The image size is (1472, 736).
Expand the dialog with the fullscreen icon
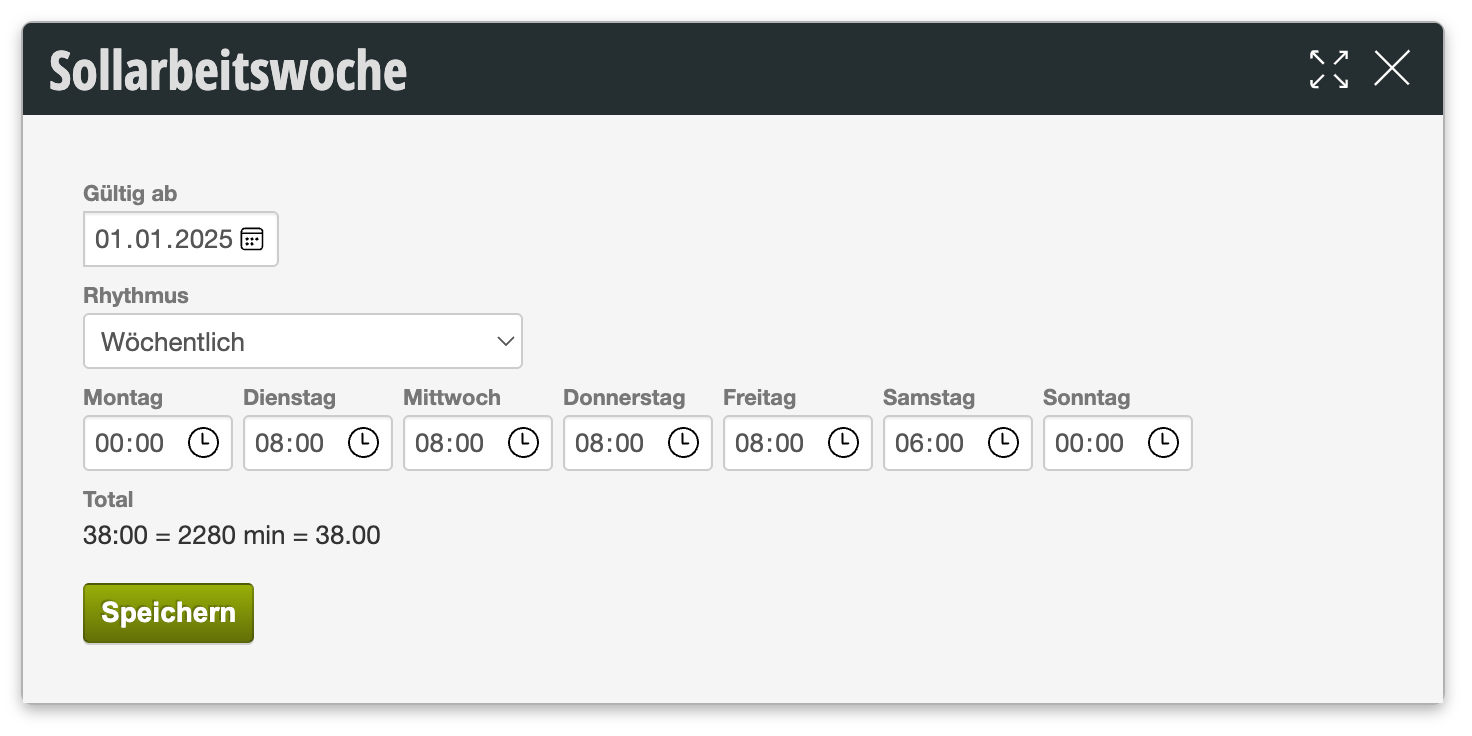tap(1328, 69)
